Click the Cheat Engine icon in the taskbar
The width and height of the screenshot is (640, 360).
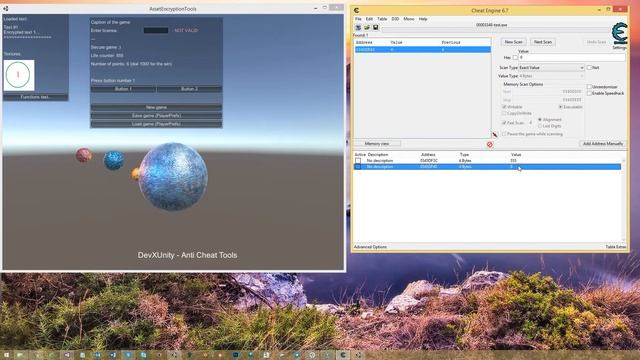[x=343, y=355]
